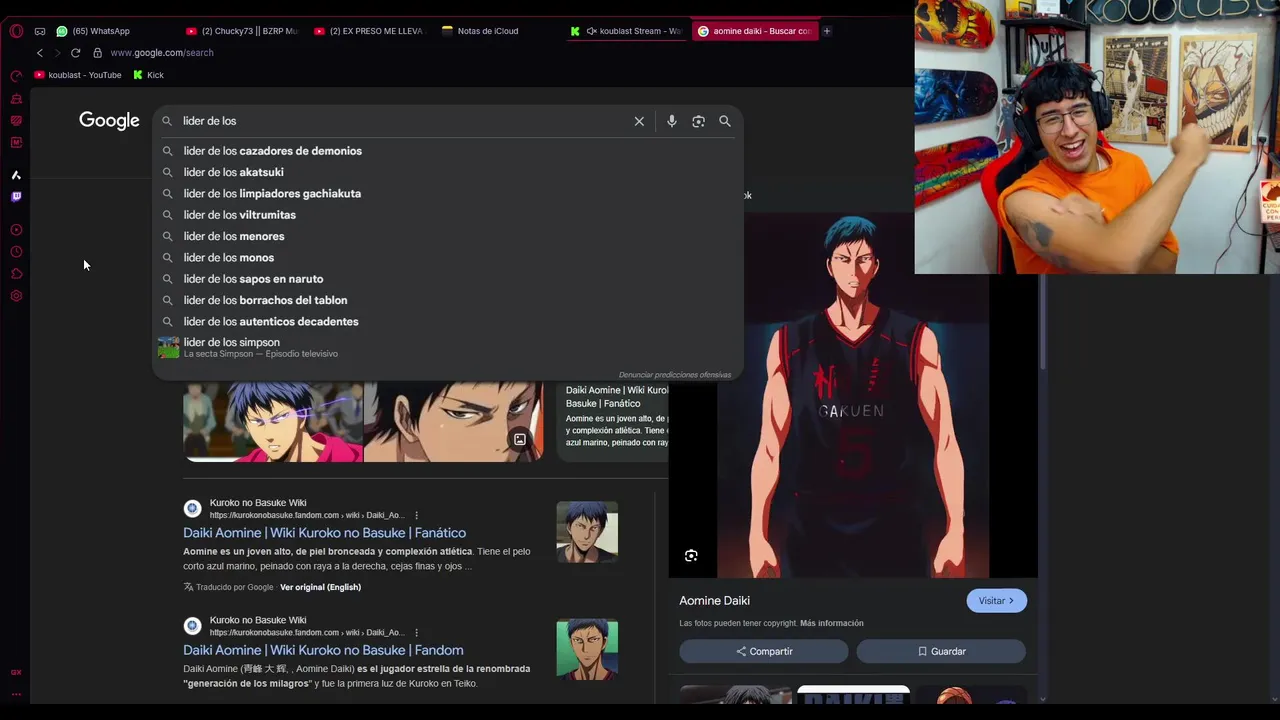Click the magnifier search submit icon
This screenshot has height=720, width=1280.
click(725, 121)
